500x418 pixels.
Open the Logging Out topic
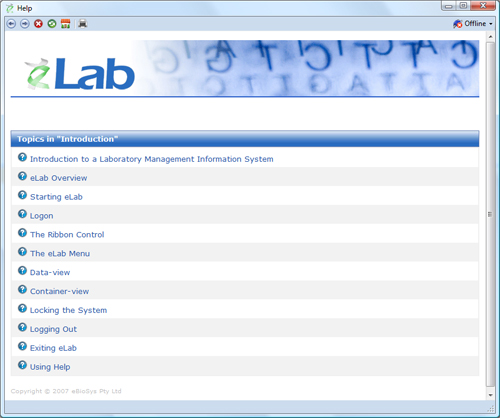[53, 329]
